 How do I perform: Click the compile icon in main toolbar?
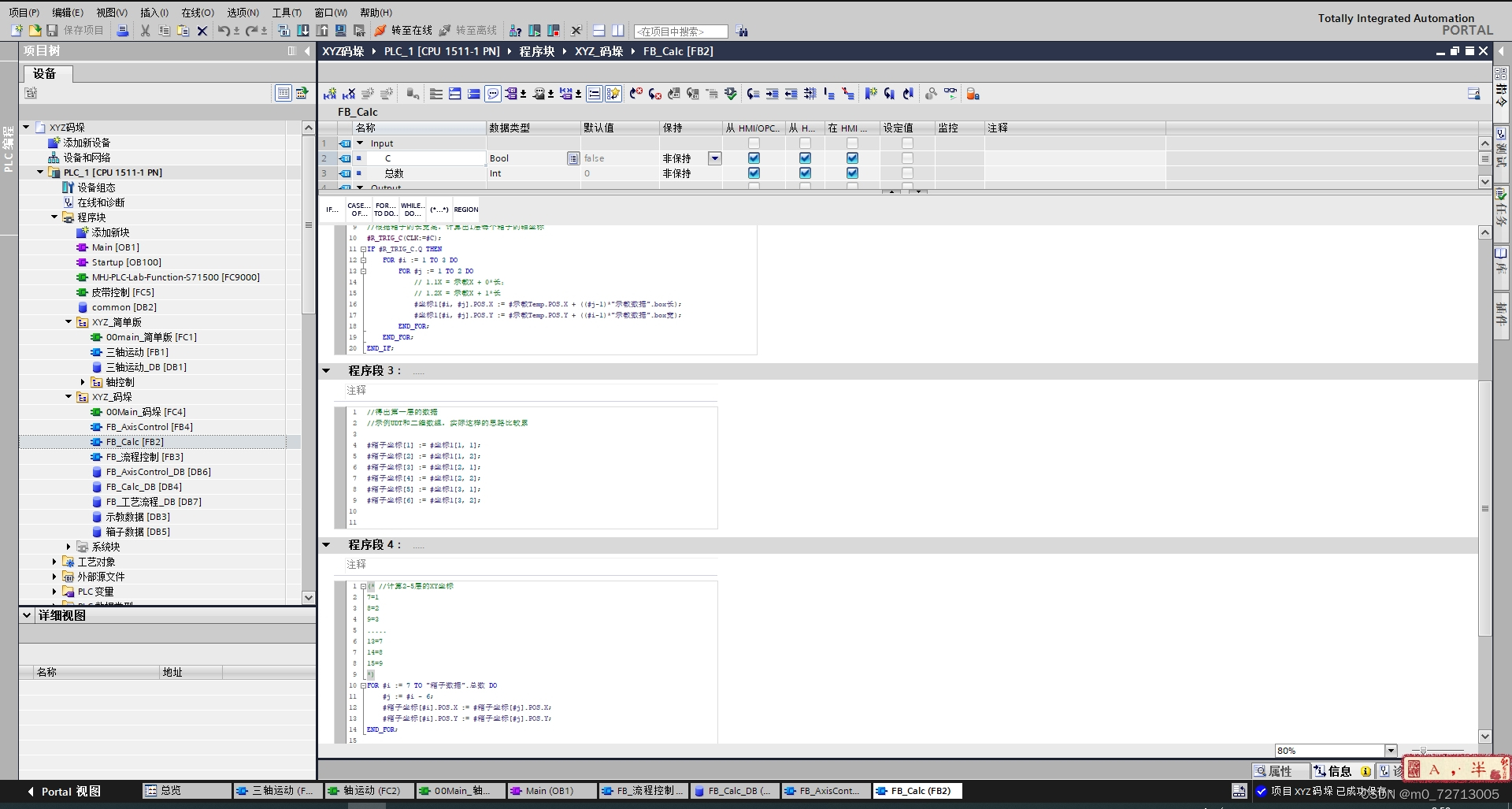tap(283, 31)
